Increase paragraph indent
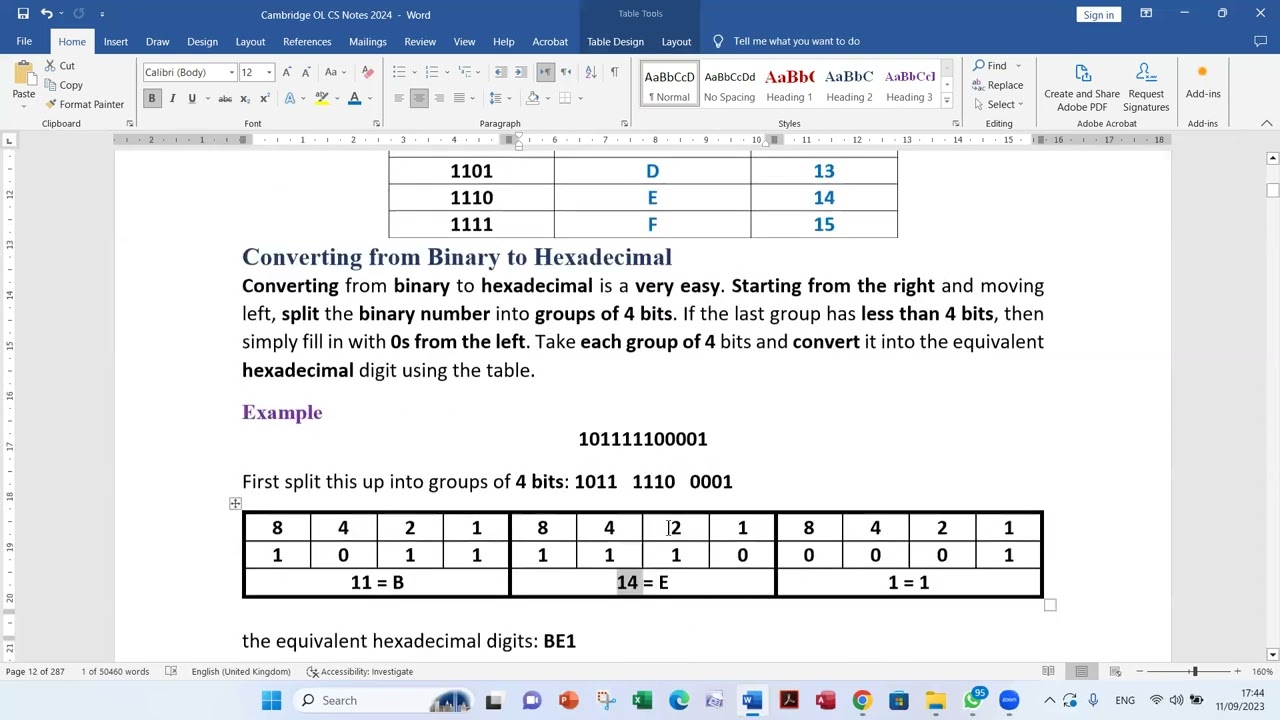1280x720 pixels. [522, 72]
